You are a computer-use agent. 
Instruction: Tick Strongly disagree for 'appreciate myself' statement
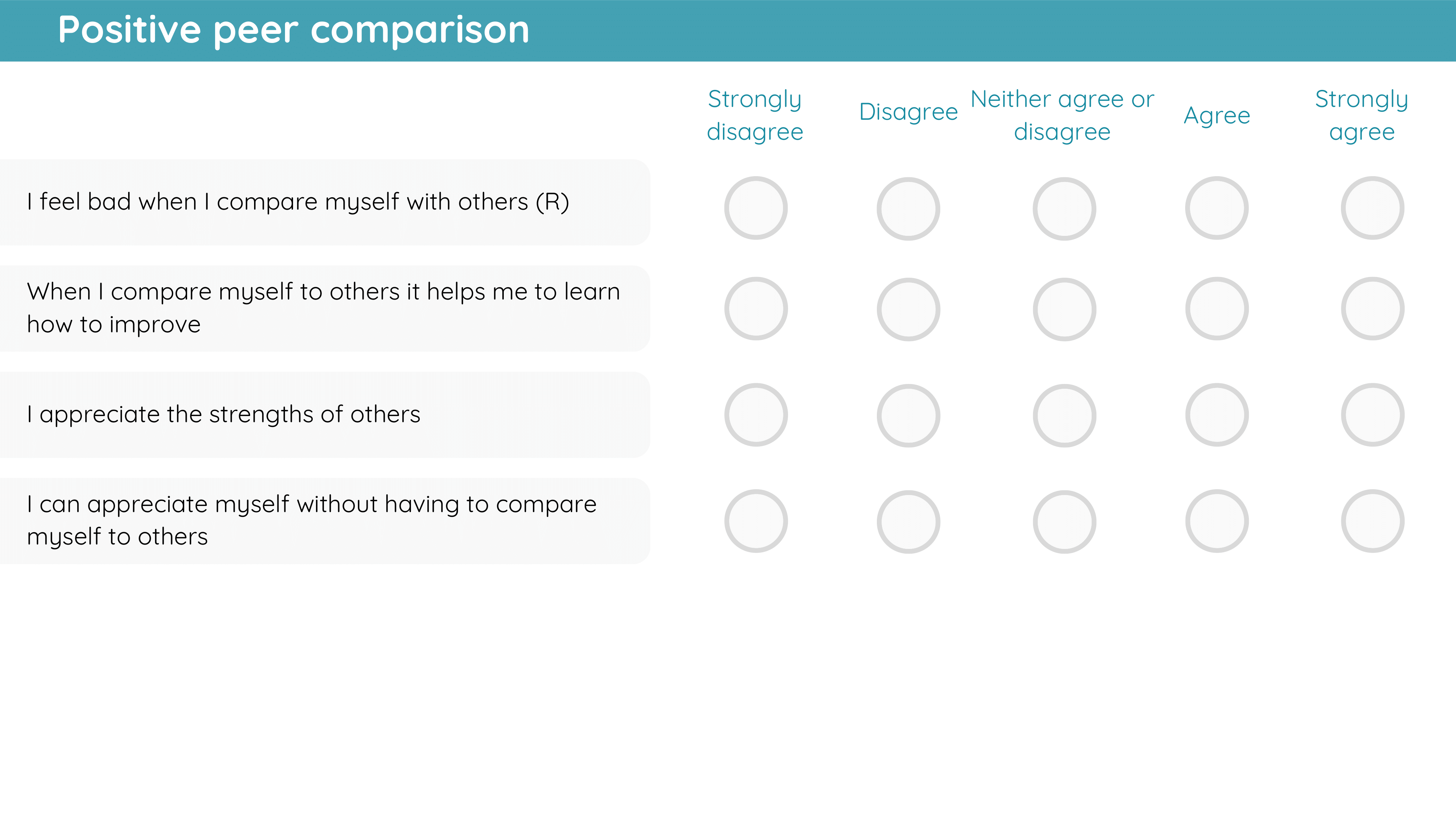click(756, 521)
